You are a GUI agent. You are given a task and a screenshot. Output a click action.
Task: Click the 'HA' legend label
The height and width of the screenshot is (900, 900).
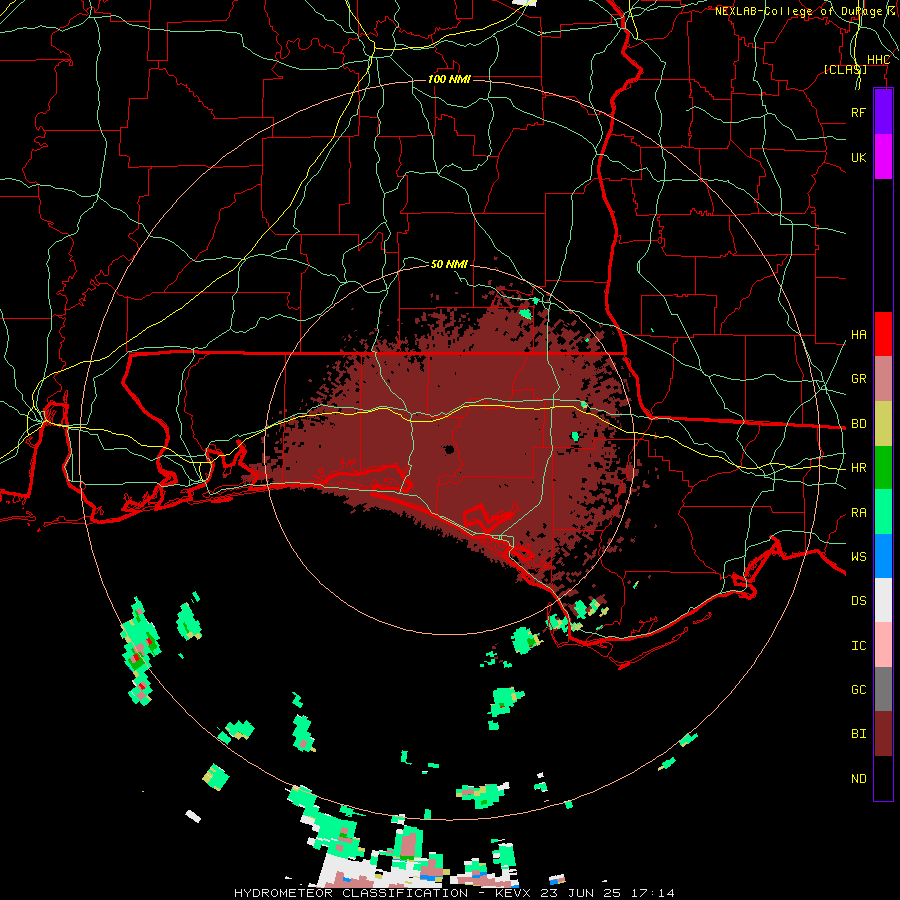[858, 335]
